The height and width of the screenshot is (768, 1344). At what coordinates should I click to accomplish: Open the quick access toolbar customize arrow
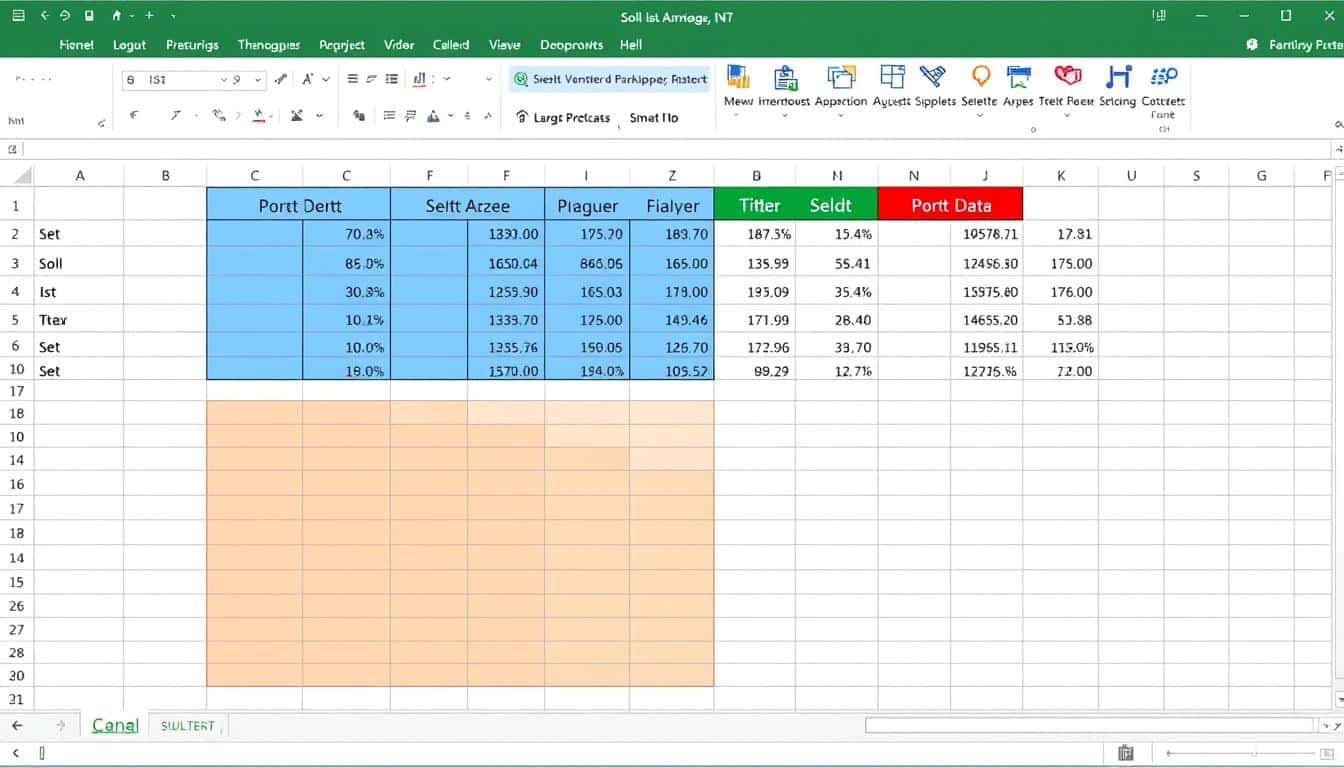click(x=173, y=17)
